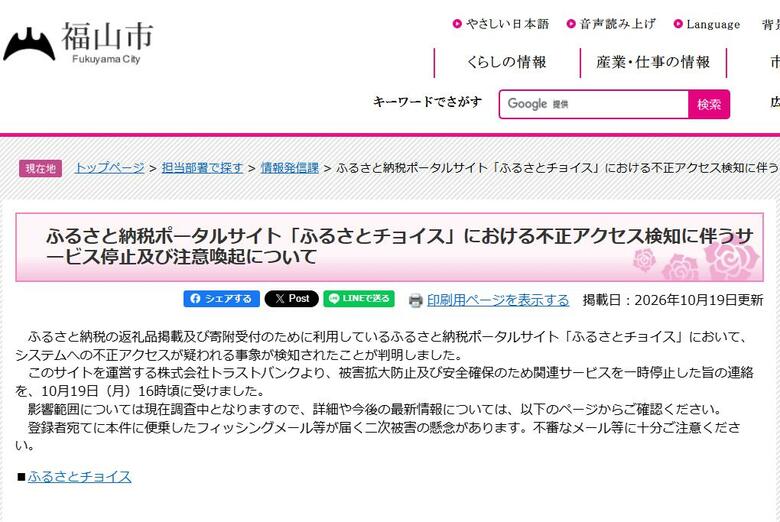Open 情報発信課 breadcrumb link
The width and height of the screenshot is (780, 522).
(290, 168)
